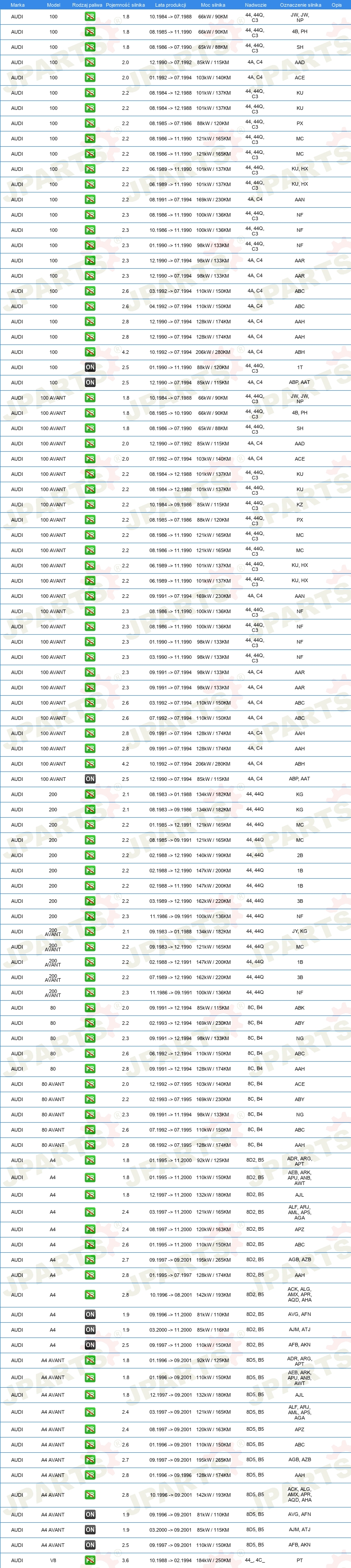Click diesel ON icon in A4 AVG, AFN row
Screen dimensions: 351x1568
coord(90,1314)
